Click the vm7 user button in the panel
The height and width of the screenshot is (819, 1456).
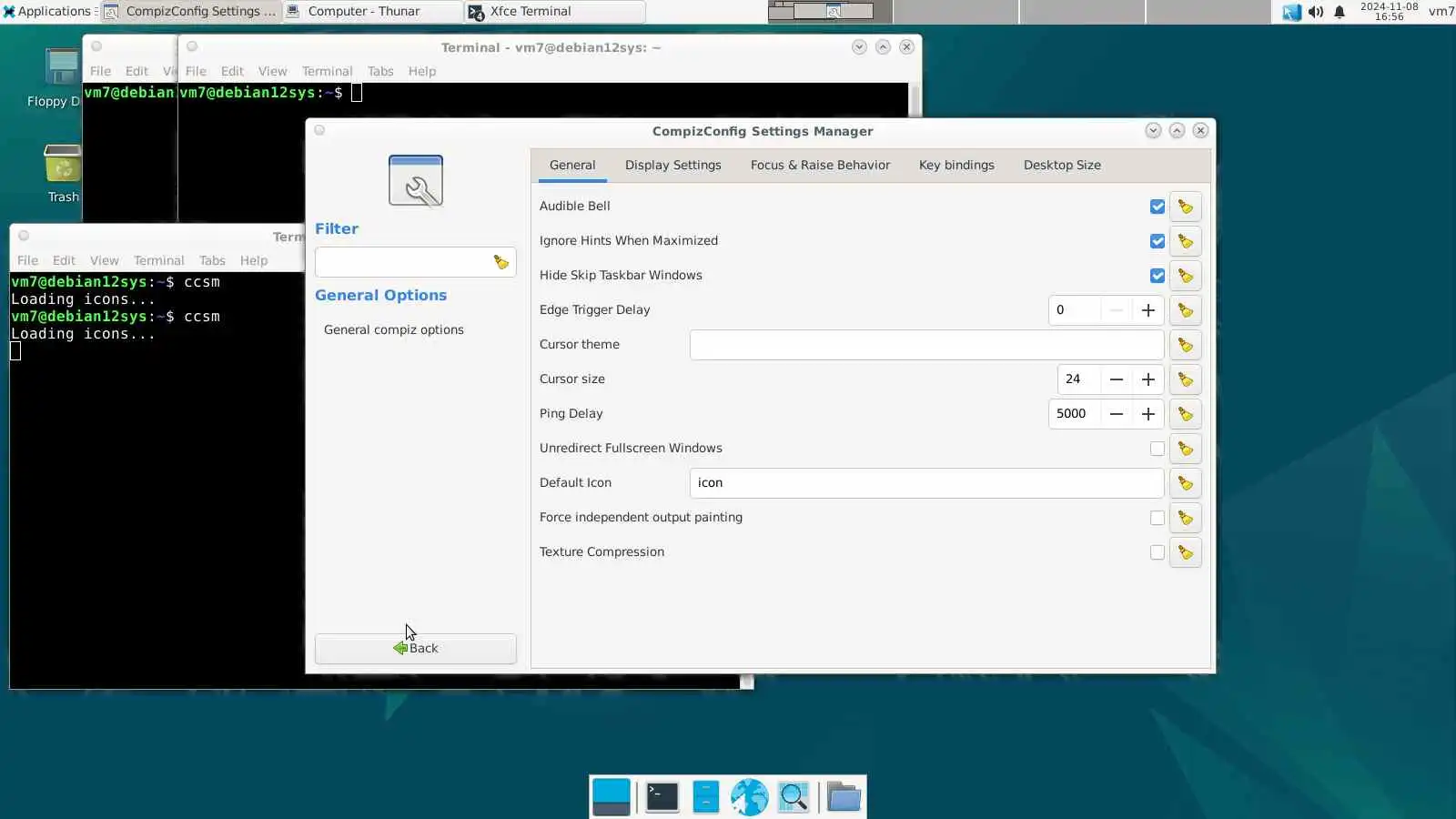(x=1441, y=12)
